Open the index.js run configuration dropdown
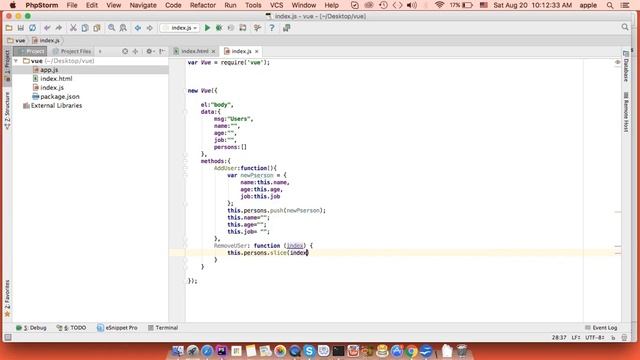 180,28
